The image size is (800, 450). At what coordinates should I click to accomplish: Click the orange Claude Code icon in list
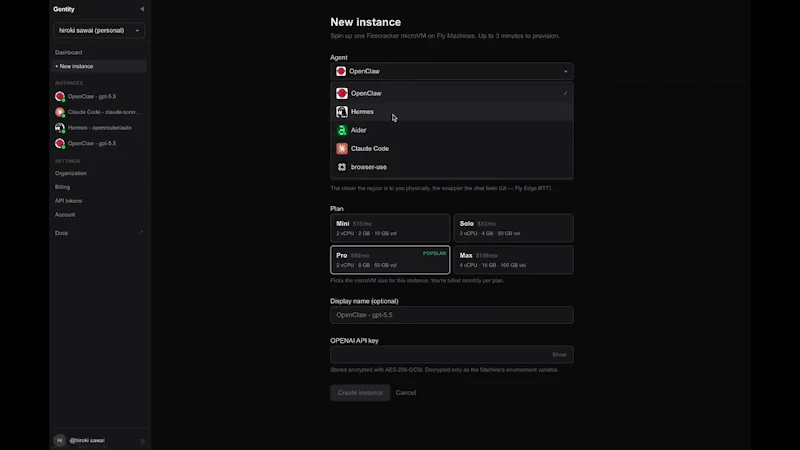click(342, 148)
